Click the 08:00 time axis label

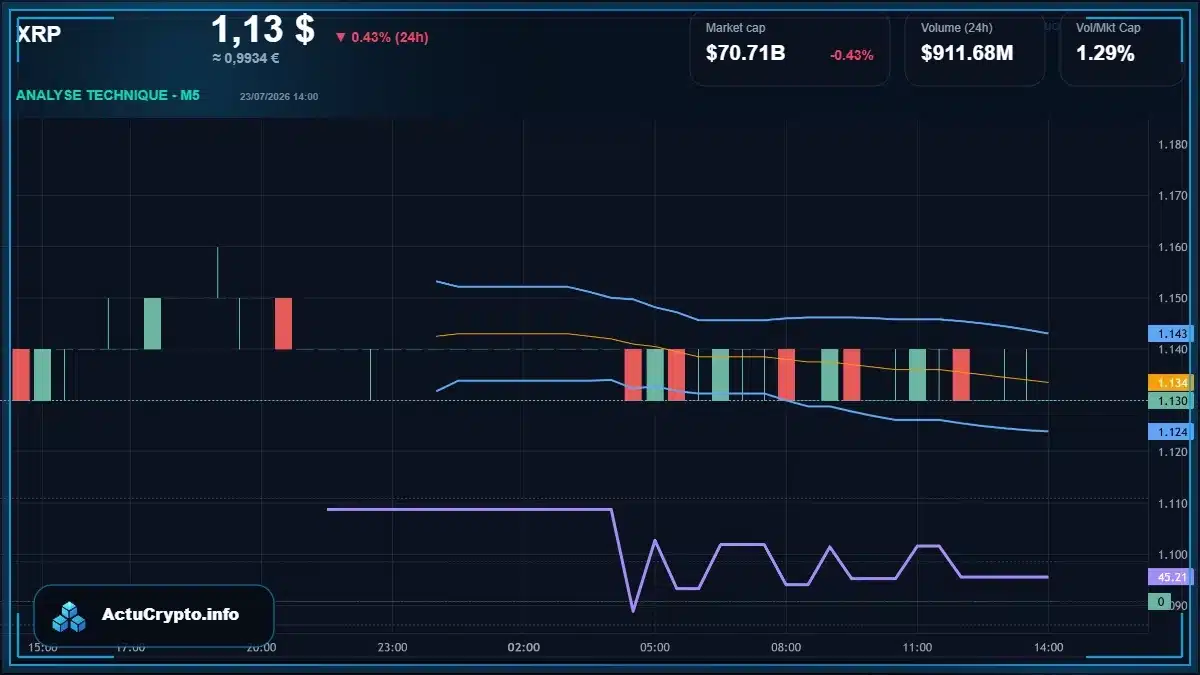[786, 647]
